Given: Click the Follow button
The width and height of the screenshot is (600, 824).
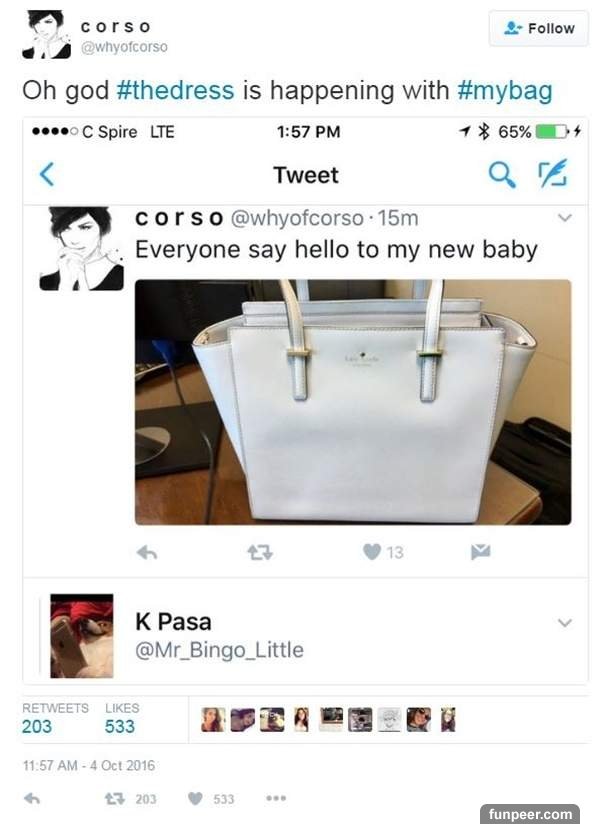Looking at the screenshot, I should coord(539,28).
